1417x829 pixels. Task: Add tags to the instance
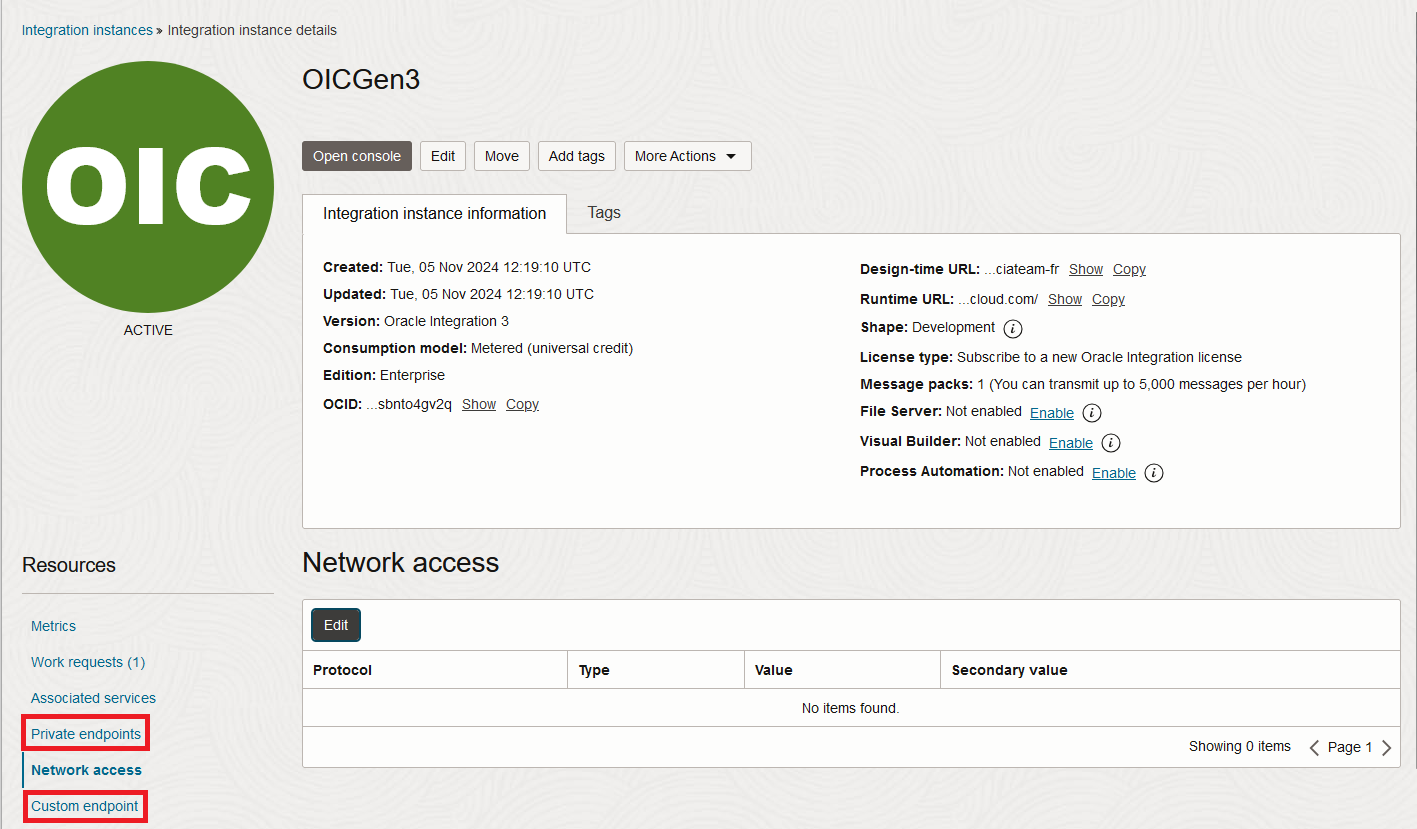tap(576, 156)
